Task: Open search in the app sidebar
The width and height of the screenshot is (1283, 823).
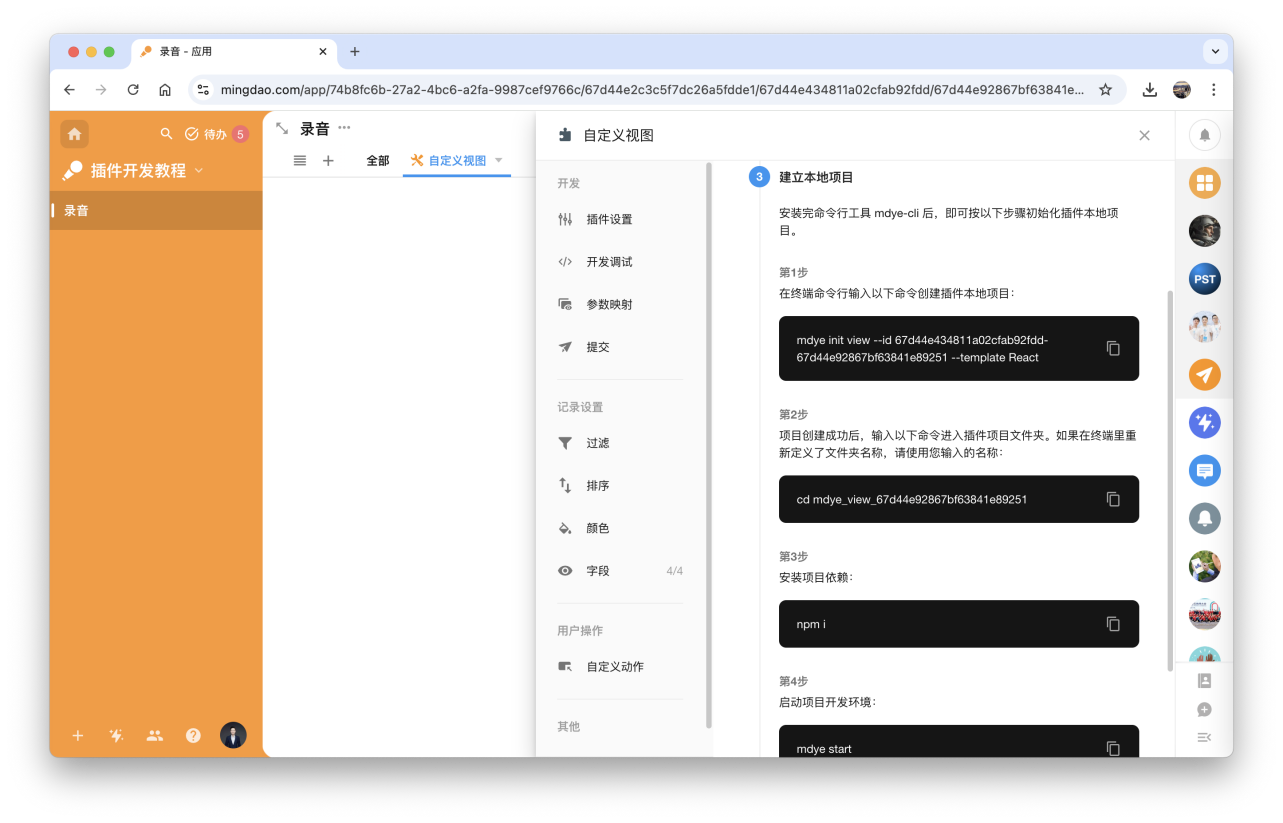Action: pos(167,134)
